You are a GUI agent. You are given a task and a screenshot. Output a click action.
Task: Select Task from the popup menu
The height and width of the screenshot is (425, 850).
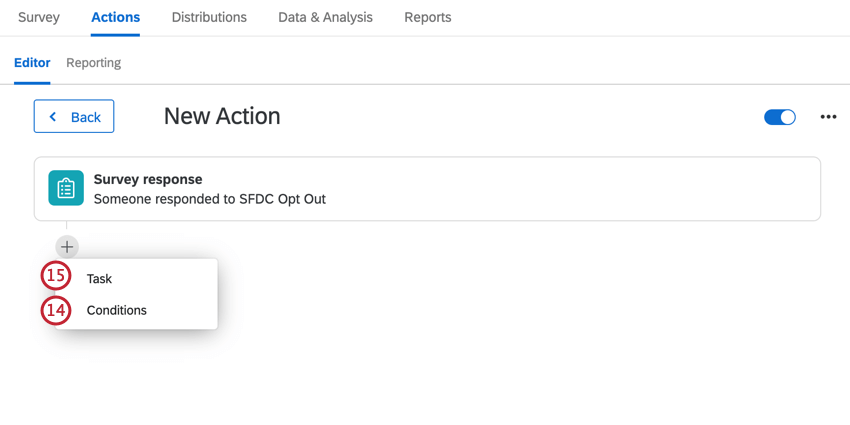click(x=99, y=279)
